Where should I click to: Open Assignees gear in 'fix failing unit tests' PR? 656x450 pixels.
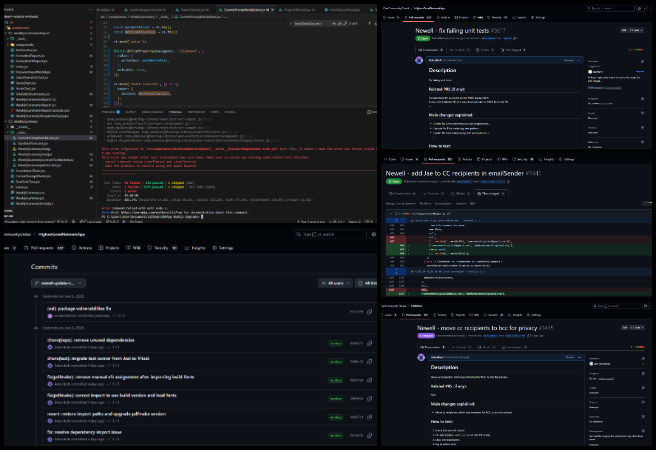[643, 99]
